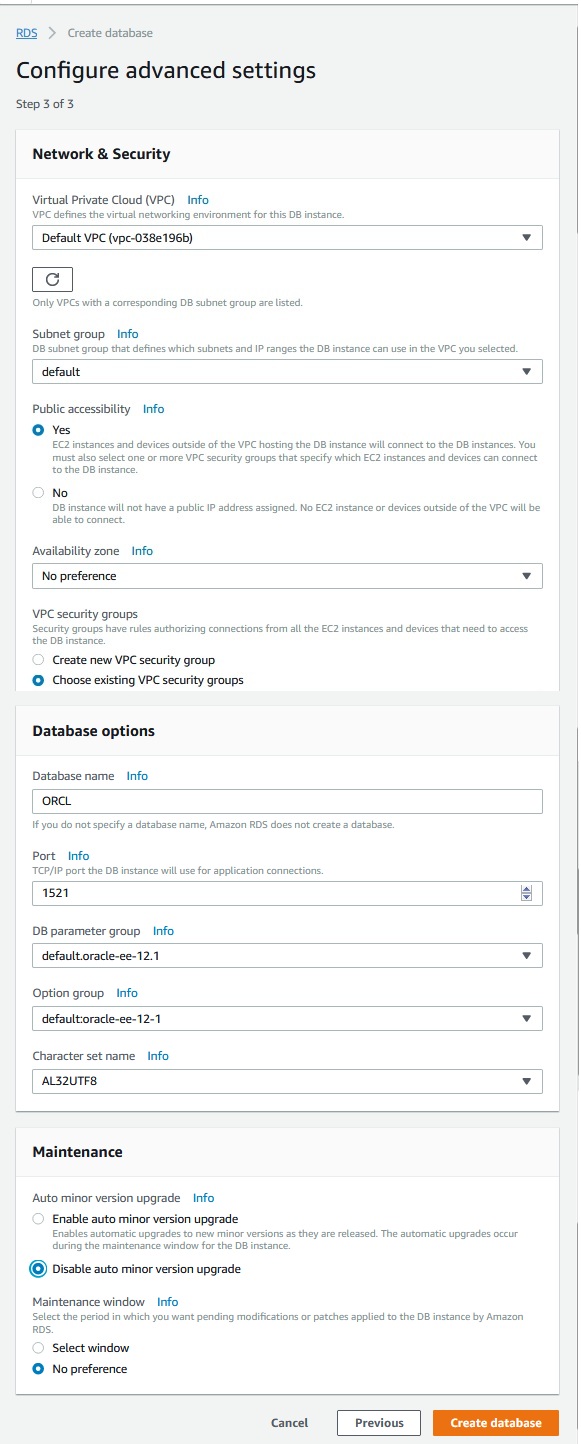
Task: View Info for Auto minor version upgrade
Action: click(x=203, y=1198)
